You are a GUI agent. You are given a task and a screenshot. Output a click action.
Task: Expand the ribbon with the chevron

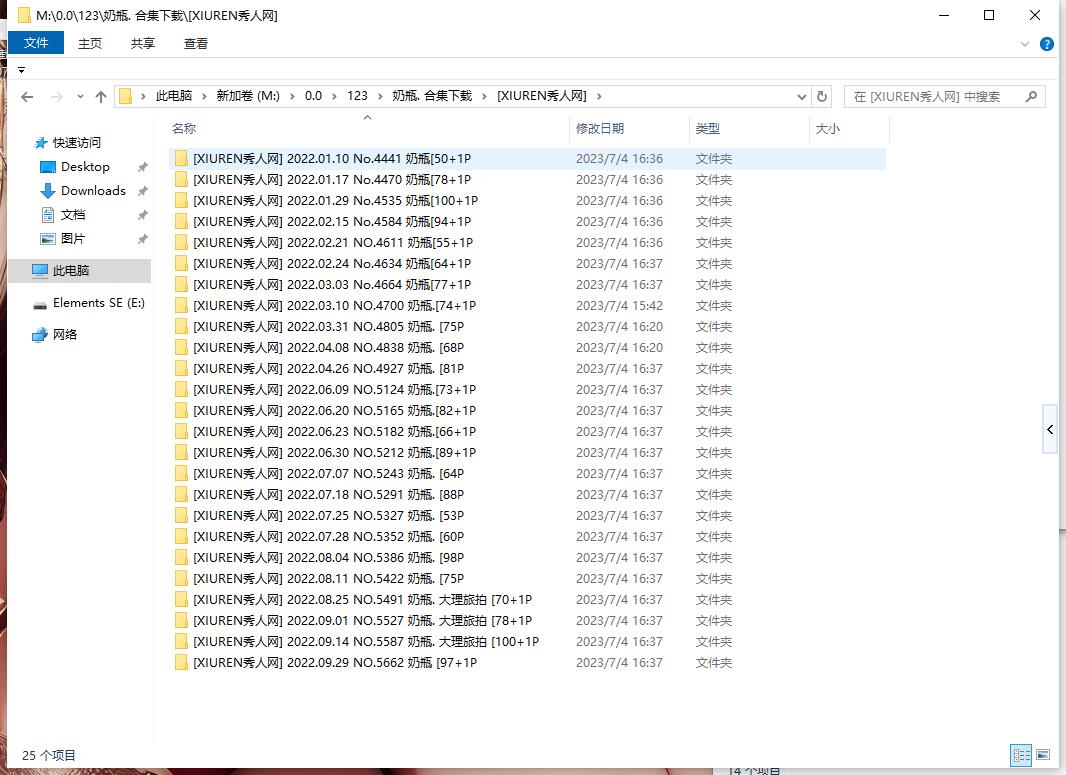tap(1025, 44)
